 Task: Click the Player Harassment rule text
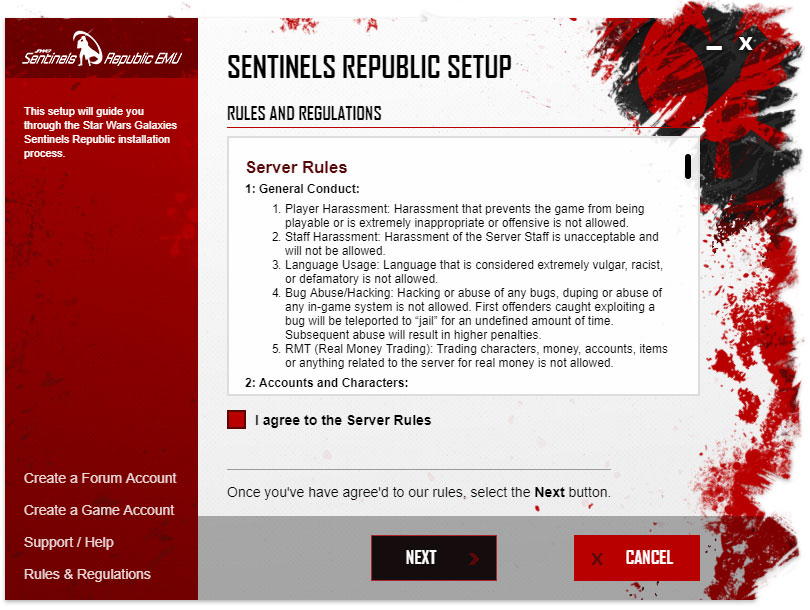(x=465, y=215)
